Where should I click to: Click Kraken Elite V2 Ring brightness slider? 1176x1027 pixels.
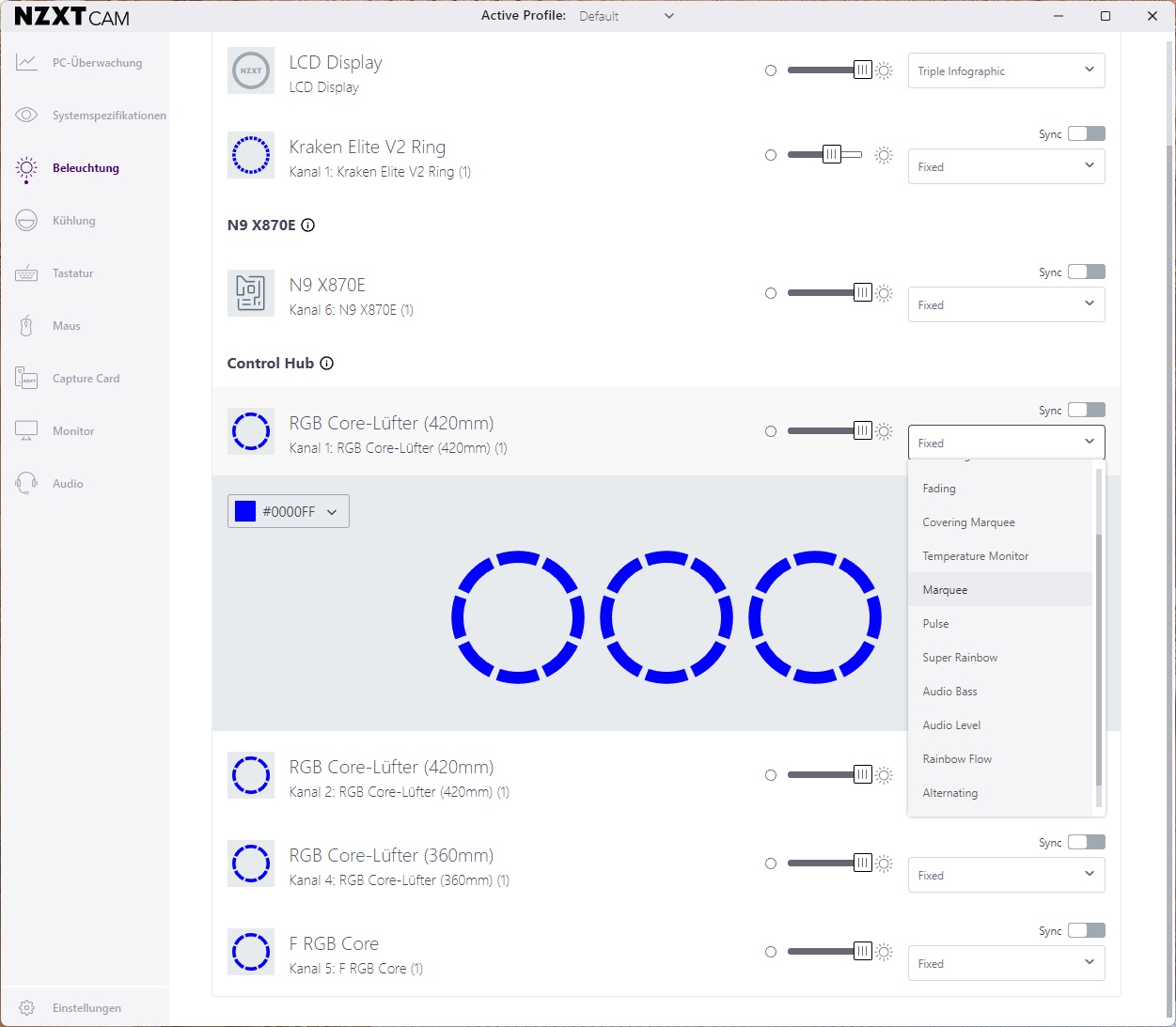click(x=825, y=155)
